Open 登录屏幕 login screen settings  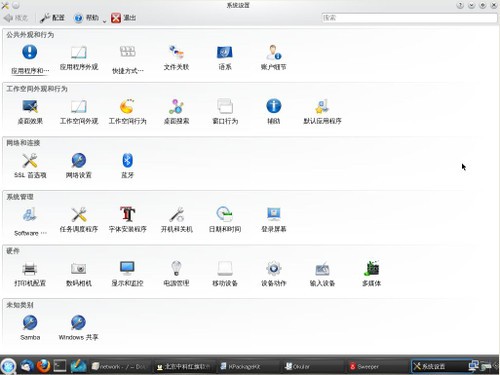[274, 220]
